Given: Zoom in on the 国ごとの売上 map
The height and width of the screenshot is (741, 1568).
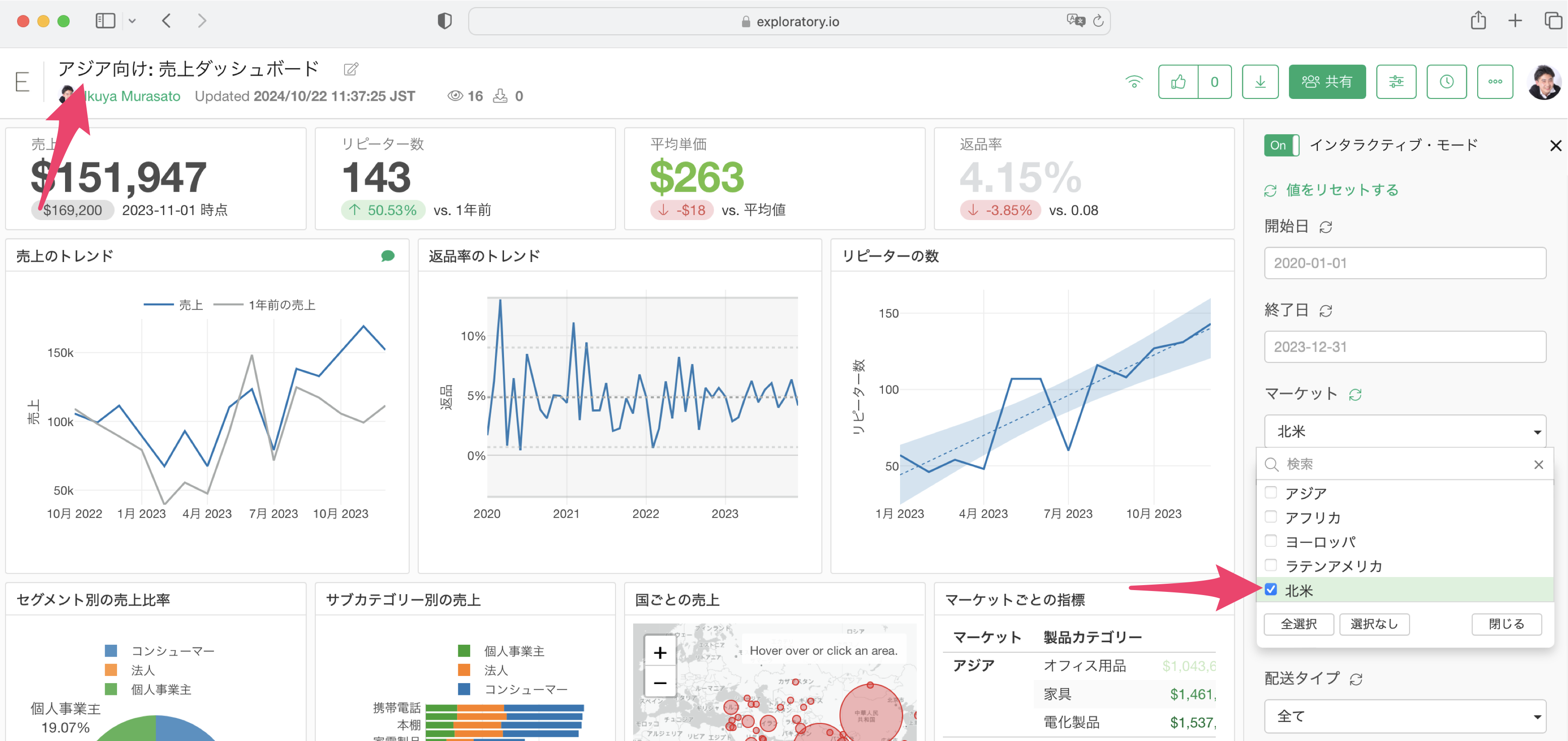Looking at the screenshot, I should tap(660, 653).
